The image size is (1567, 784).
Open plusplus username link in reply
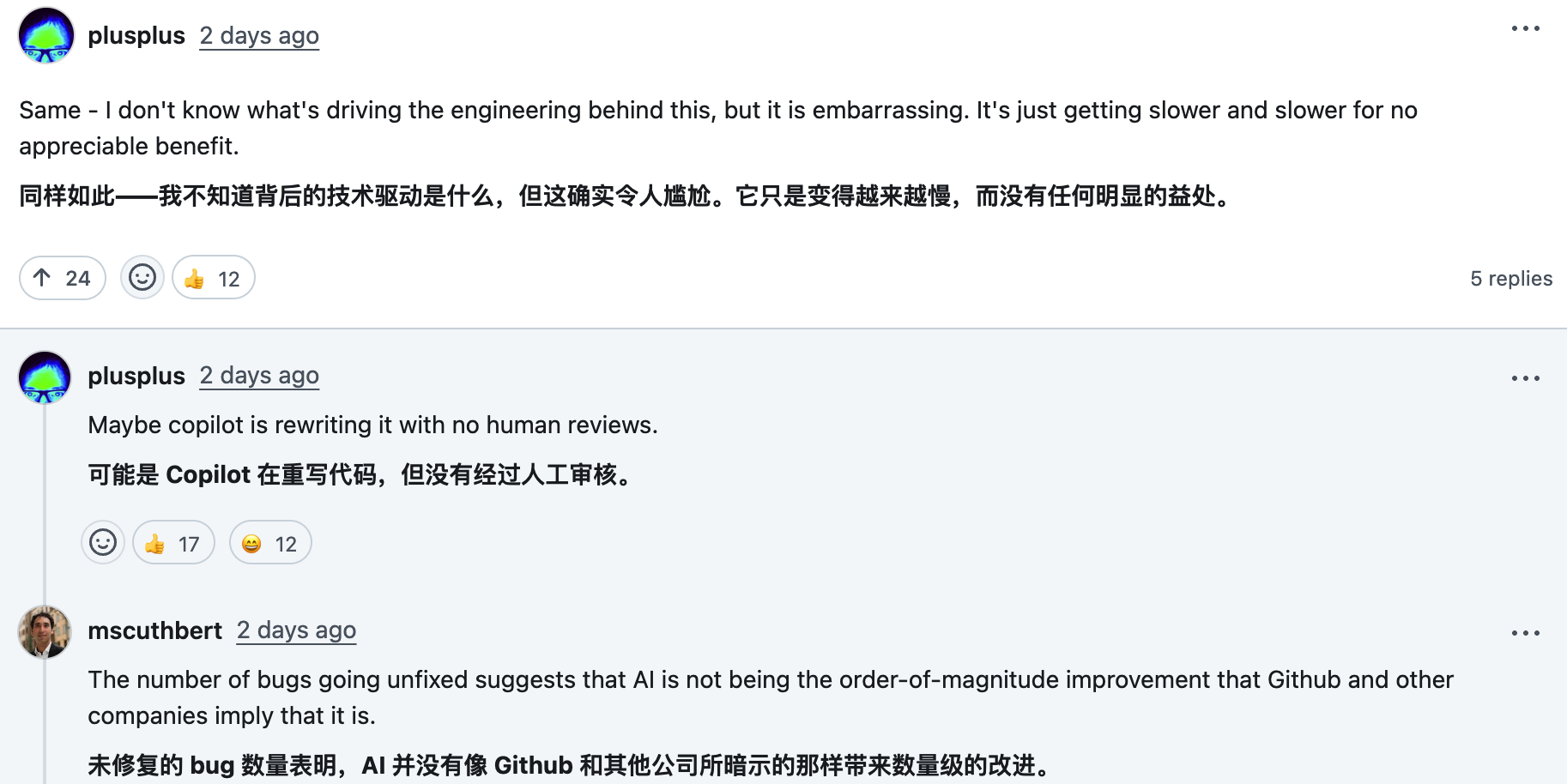(136, 377)
